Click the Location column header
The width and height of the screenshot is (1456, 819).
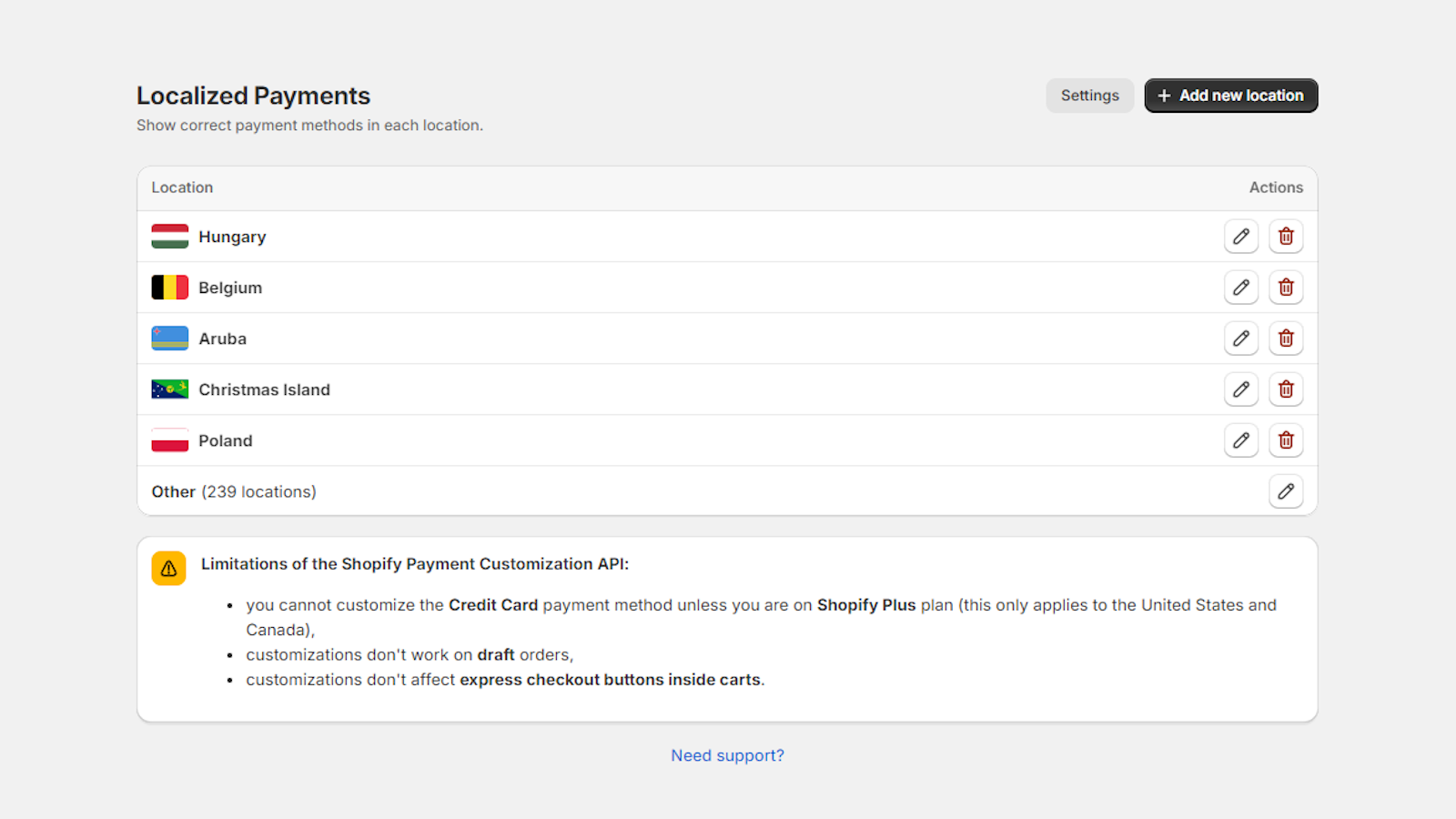click(x=182, y=187)
